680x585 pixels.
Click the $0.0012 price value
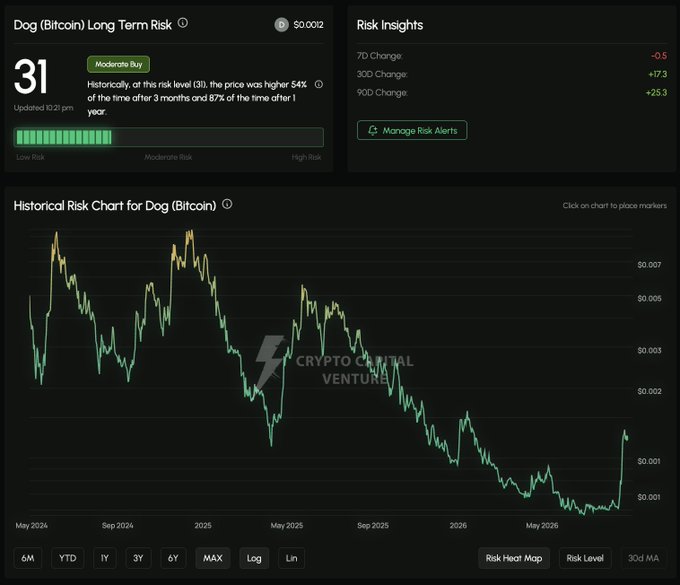[x=308, y=25]
